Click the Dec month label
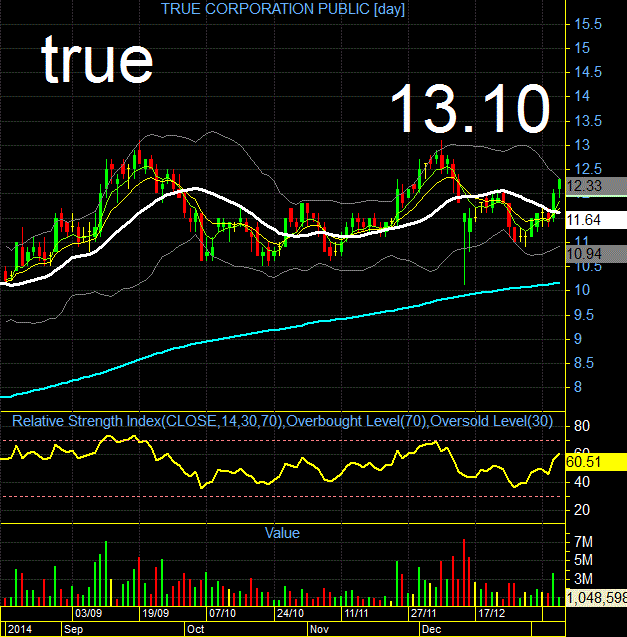This screenshot has width=627, height=637. coord(432,629)
